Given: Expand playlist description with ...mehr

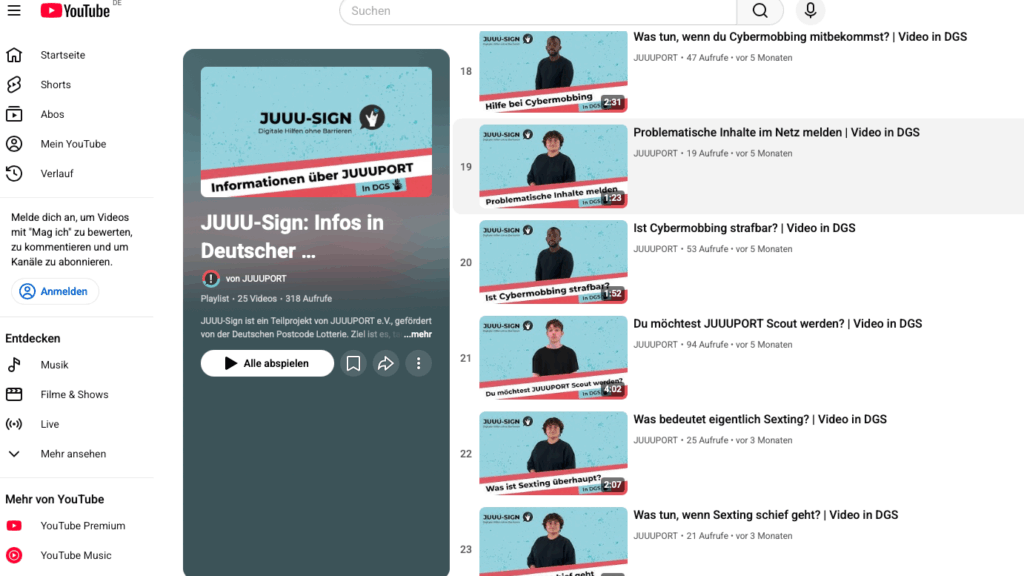Looking at the screenshot, I should point(417,334).
